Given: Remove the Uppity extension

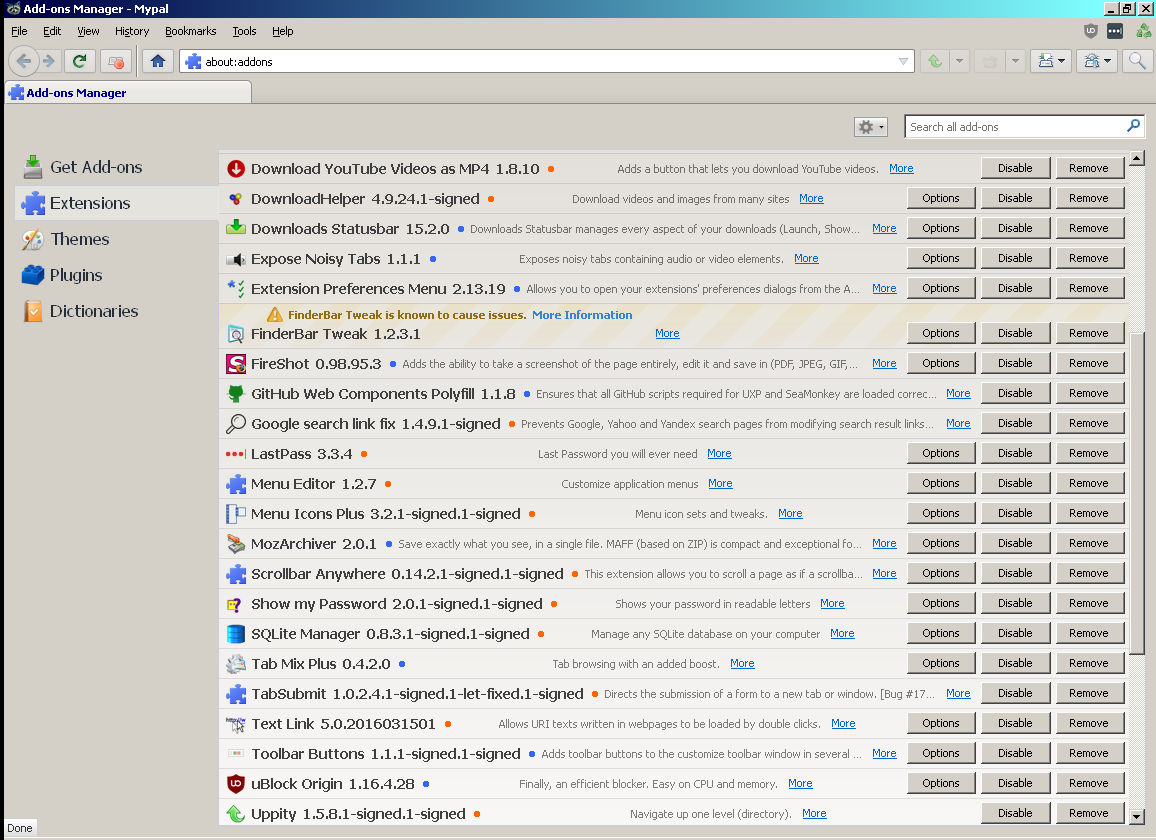Looking at the screenshot, I should [x=1088, y=813].
